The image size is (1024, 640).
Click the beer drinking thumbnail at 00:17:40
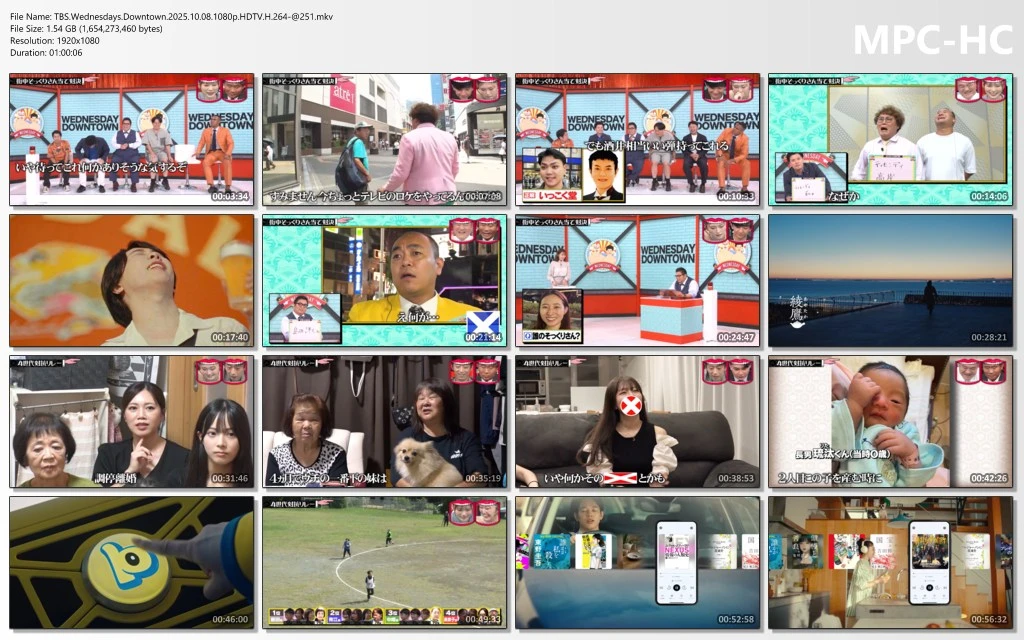[132, 281]
